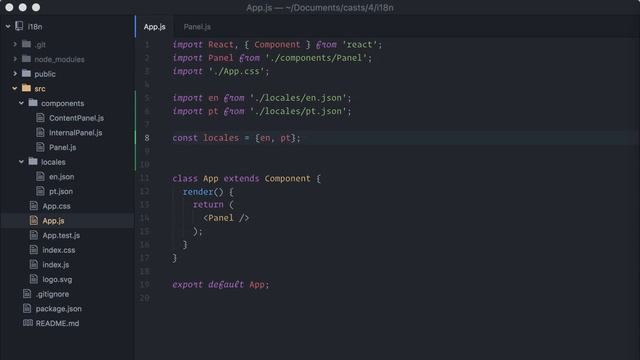Viewport: 640px width, 360px height.
Task: Switch to the Panel.js editor tab
Action: coord(197,27)
